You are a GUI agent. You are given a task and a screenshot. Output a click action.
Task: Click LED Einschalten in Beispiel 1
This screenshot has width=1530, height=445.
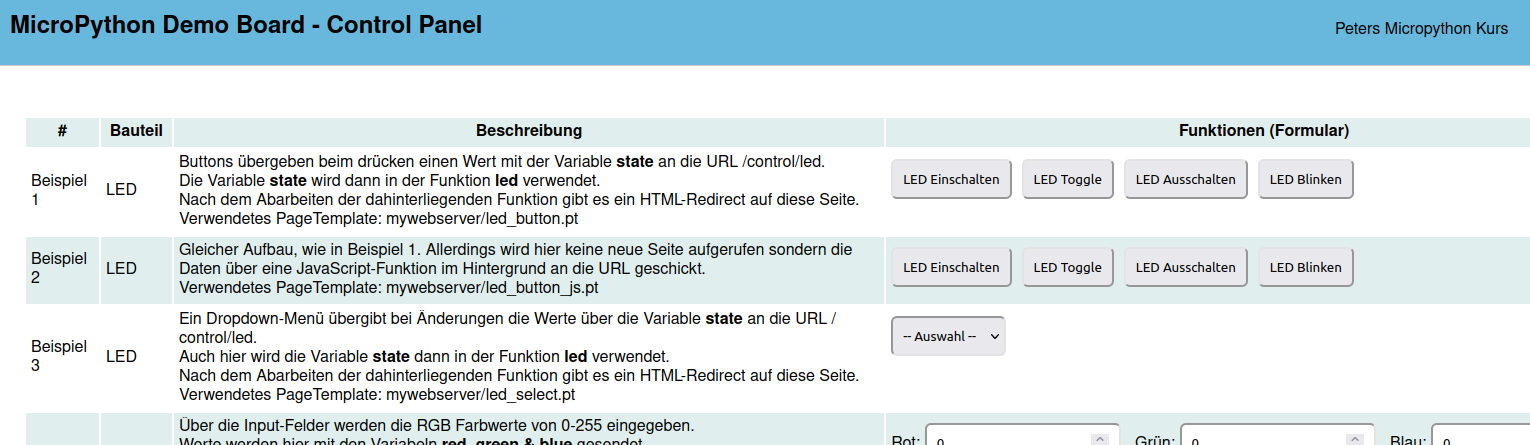[x=951, y=180]
